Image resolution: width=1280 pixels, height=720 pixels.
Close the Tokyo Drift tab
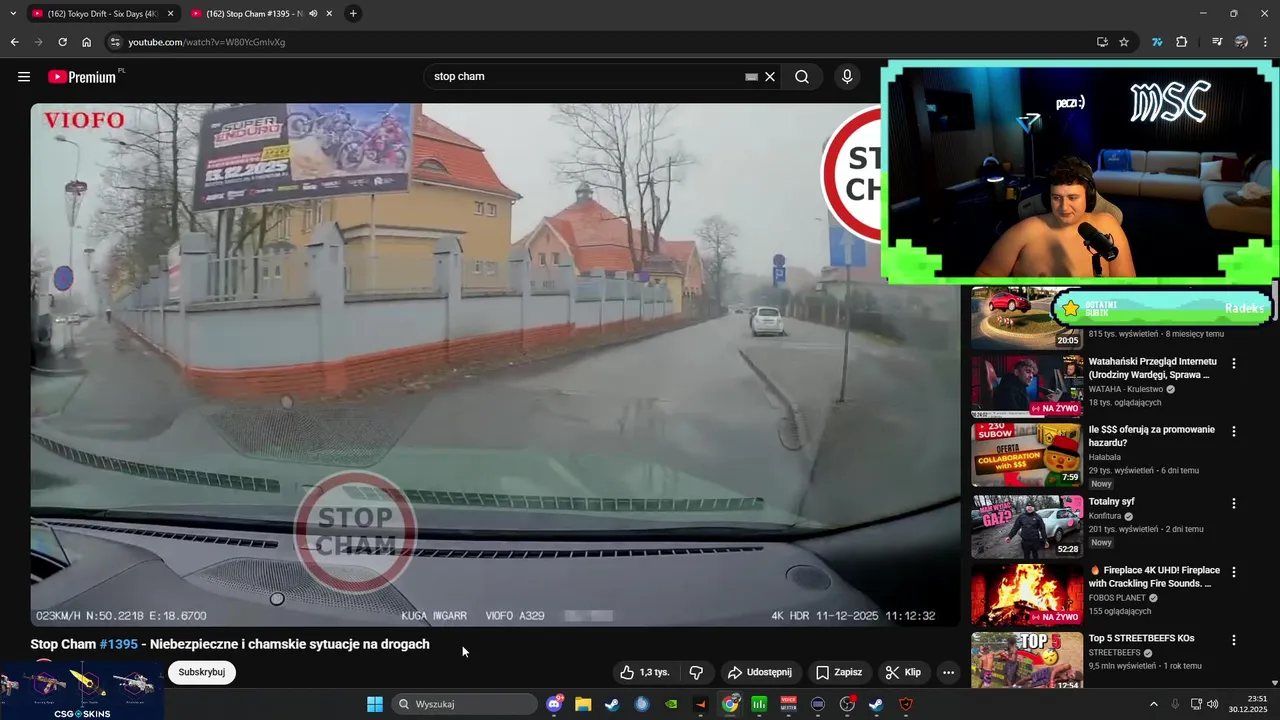[x=170, y=14]
